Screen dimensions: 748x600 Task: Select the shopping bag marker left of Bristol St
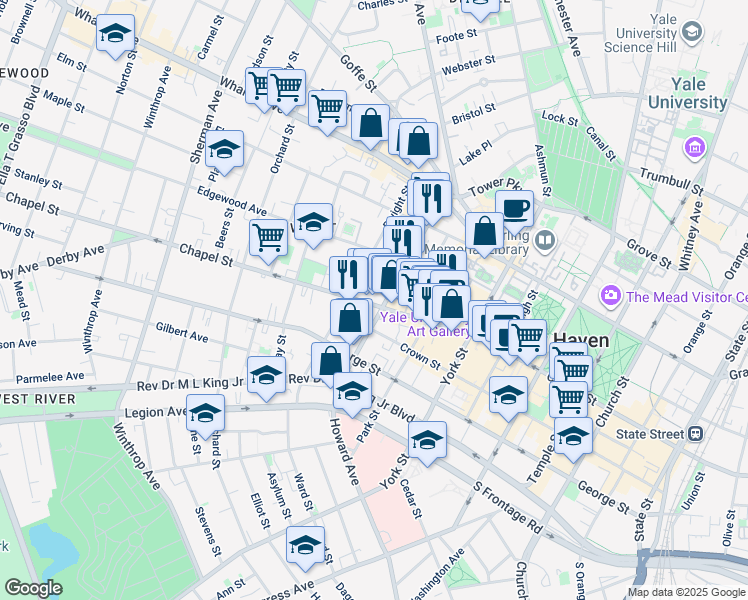(418, 144)
